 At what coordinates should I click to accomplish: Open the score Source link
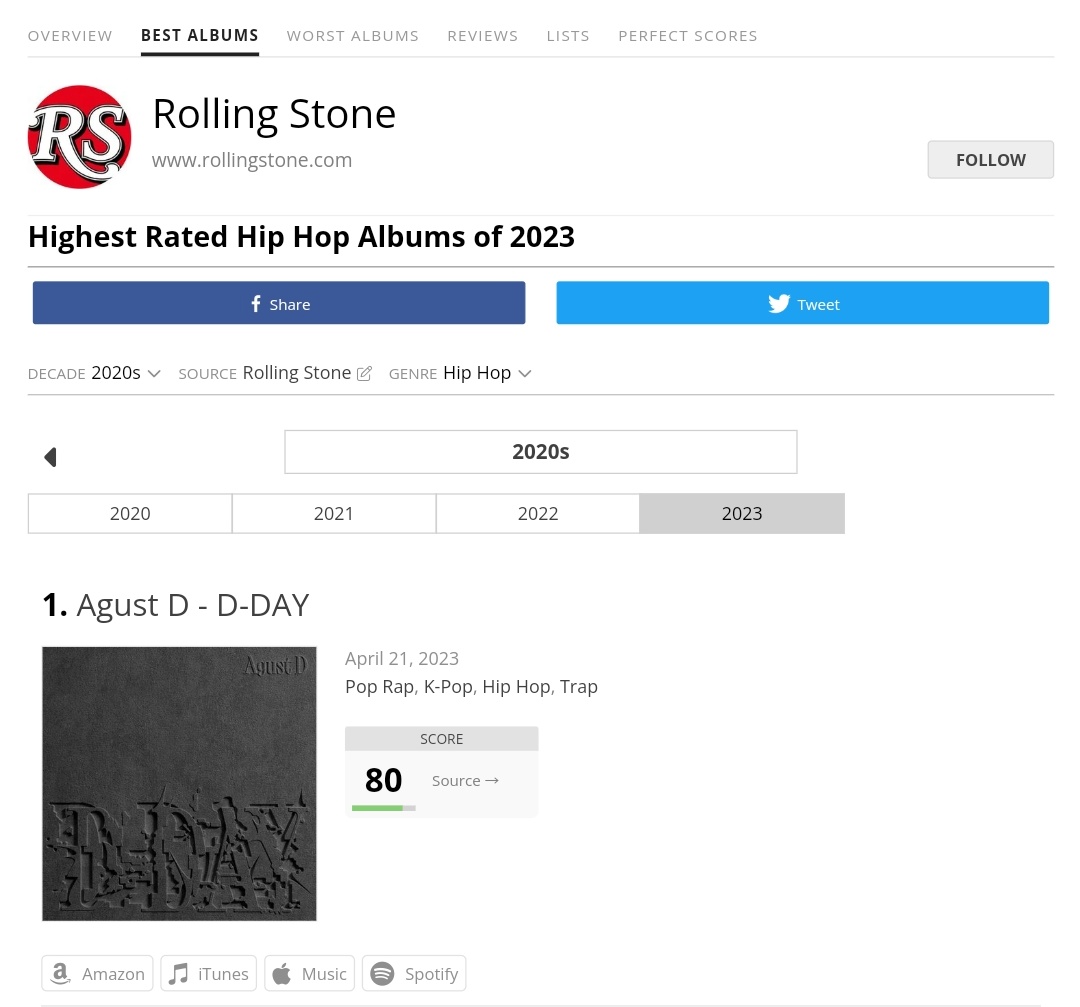[465, 780]
